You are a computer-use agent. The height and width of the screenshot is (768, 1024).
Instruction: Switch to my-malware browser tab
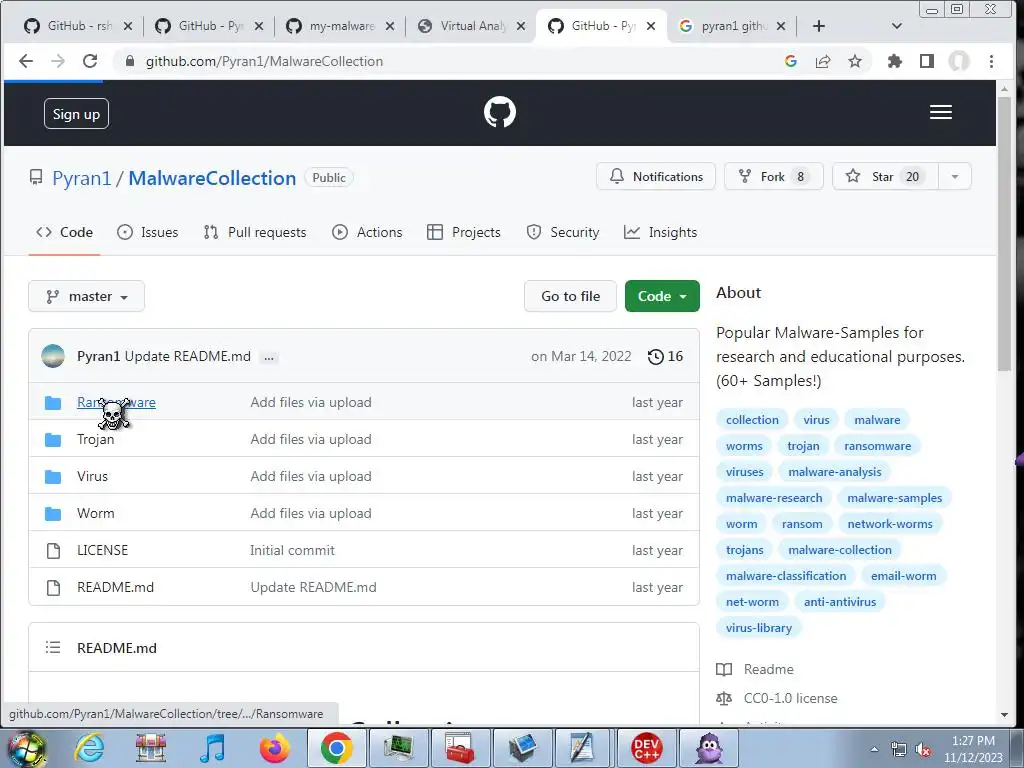tap(340, 26)
